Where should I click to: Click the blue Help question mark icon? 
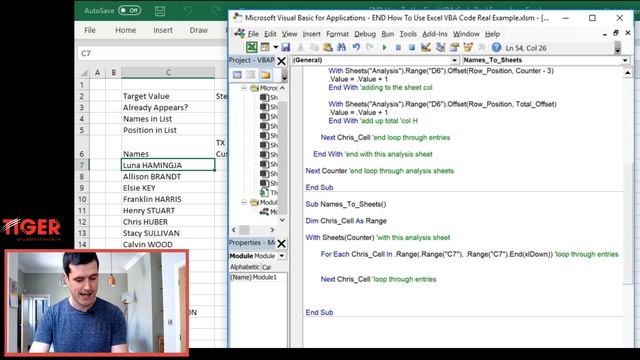click(x=496, y=47)
